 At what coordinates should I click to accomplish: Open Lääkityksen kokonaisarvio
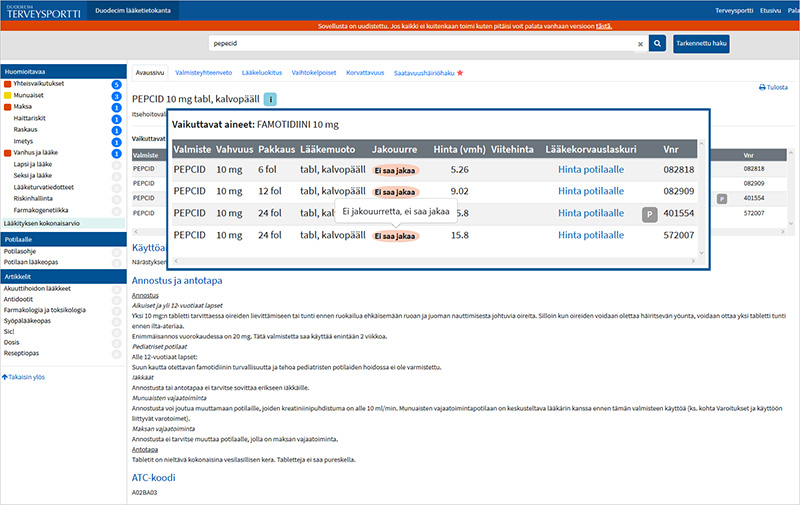click(x=63, y=223)
